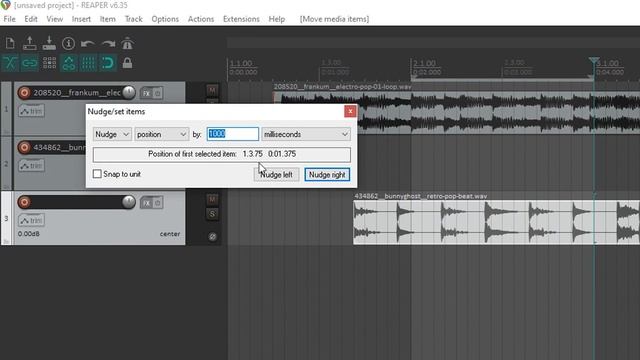
Task: Toggle Item grouping chain-link icon
Action: click(29, 63)
